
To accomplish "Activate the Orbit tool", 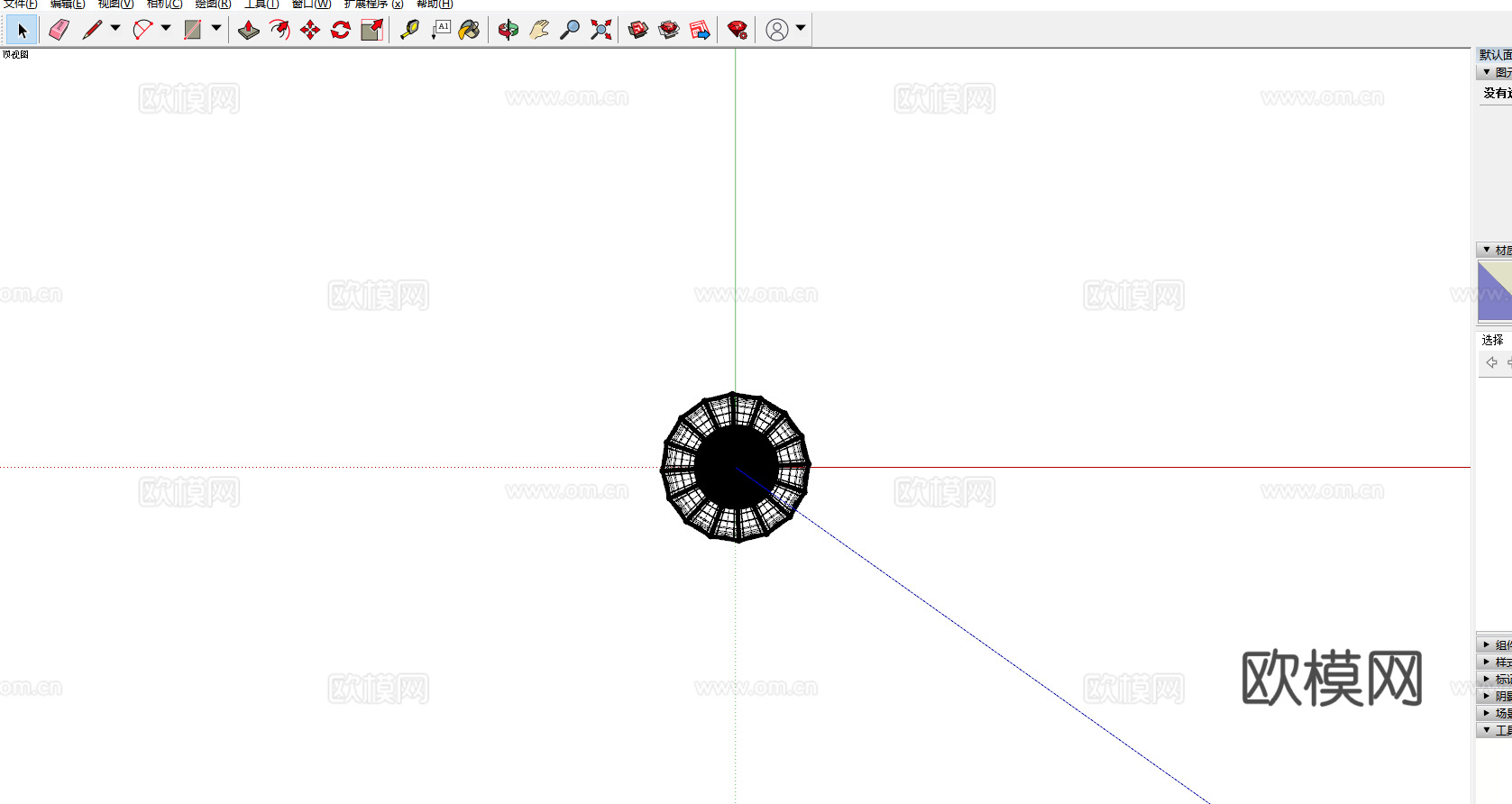I will click(x=509, y=30).
